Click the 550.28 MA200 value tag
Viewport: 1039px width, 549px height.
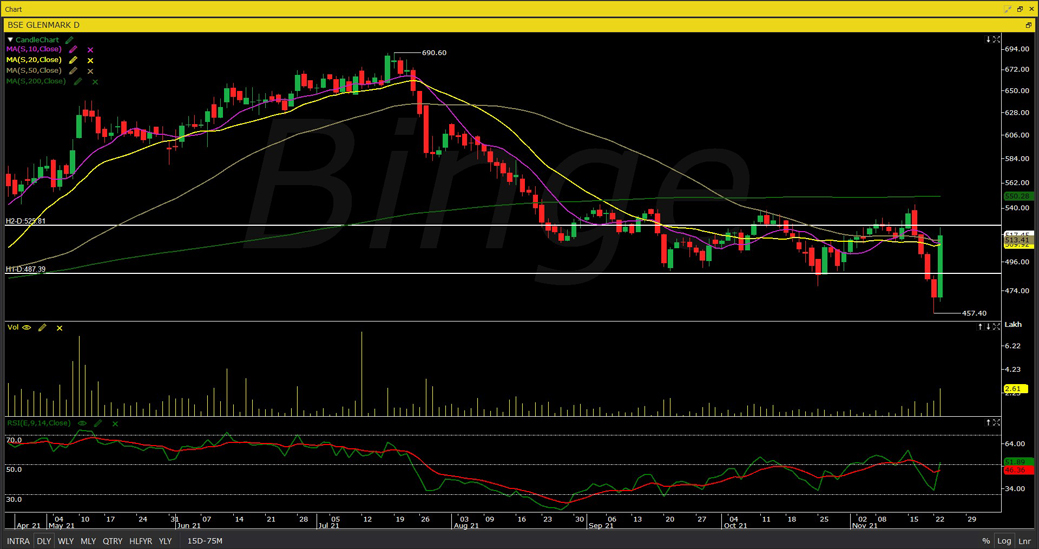(1016, 196)
